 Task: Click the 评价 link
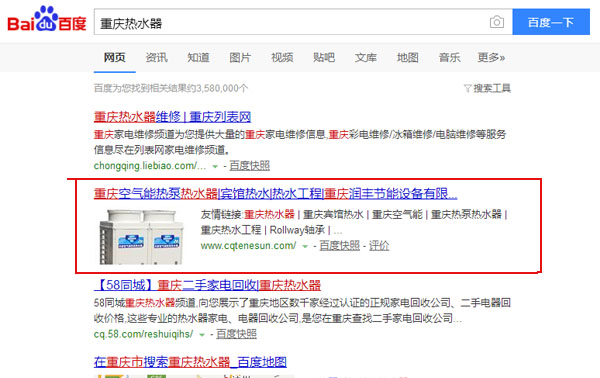pos(379,246)
